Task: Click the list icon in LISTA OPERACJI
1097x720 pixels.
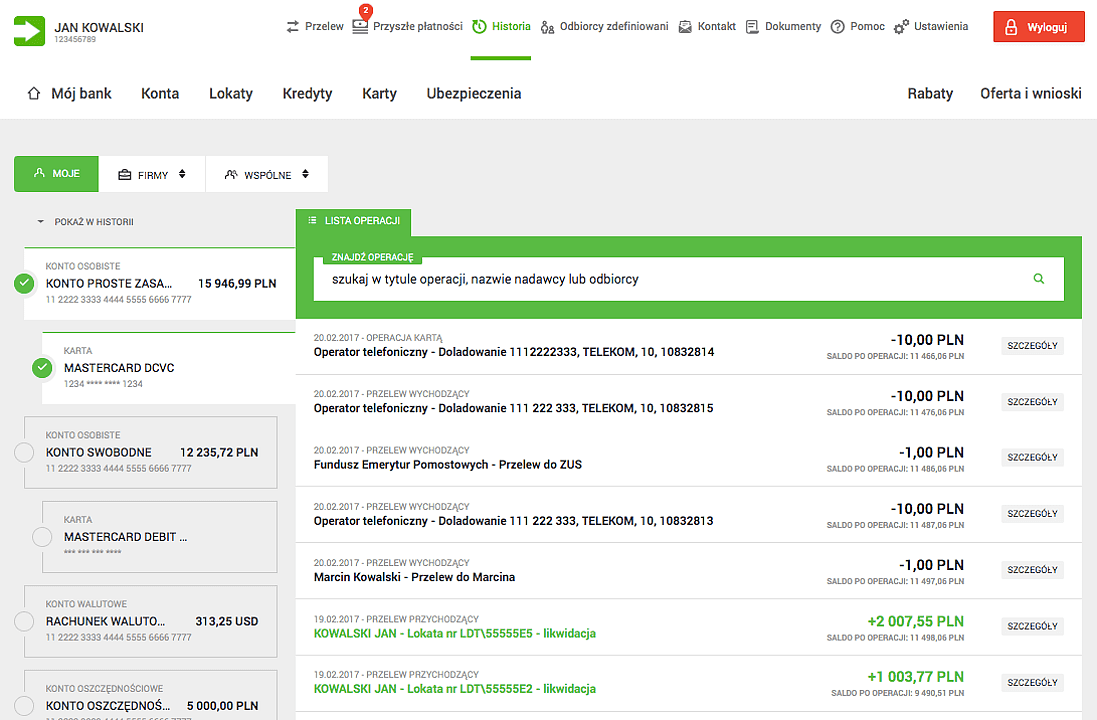Action: pos(313,220)
